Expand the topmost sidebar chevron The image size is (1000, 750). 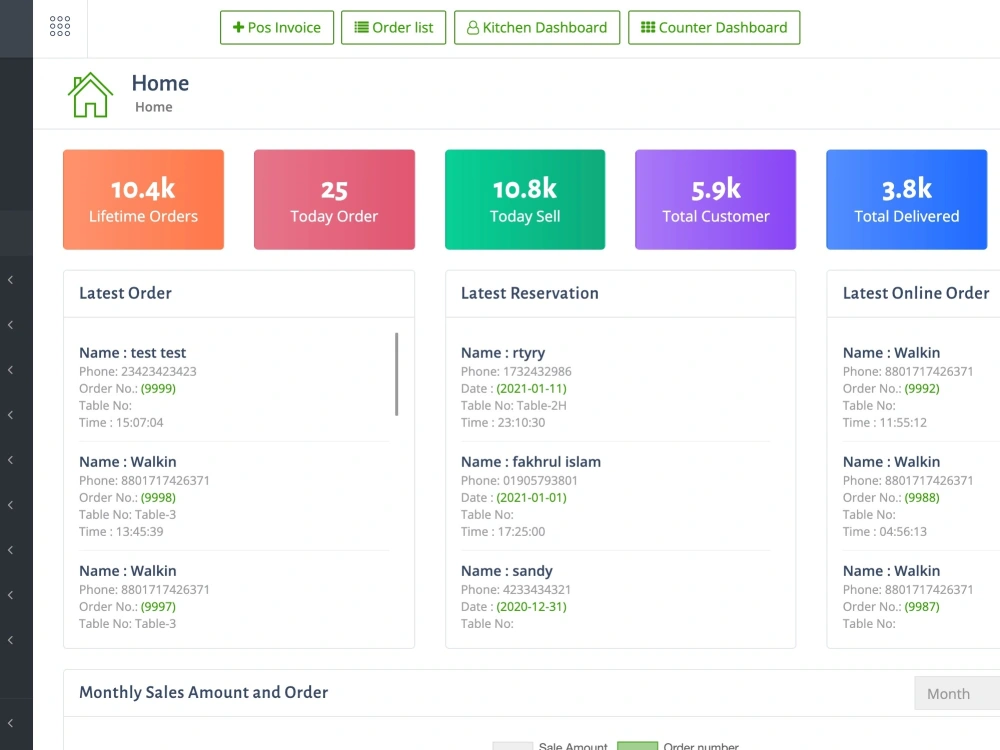pyautogui.click(x=10, y=280)
